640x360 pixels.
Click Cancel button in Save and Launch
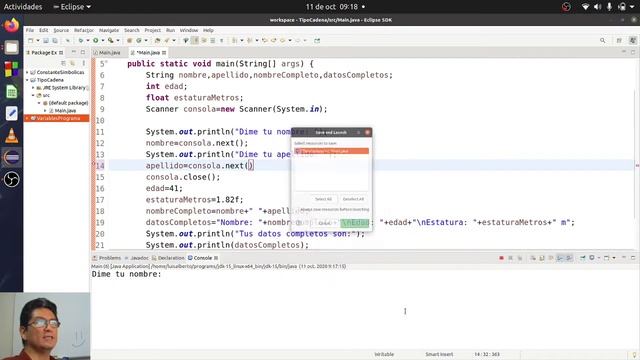tap(324, 222)
